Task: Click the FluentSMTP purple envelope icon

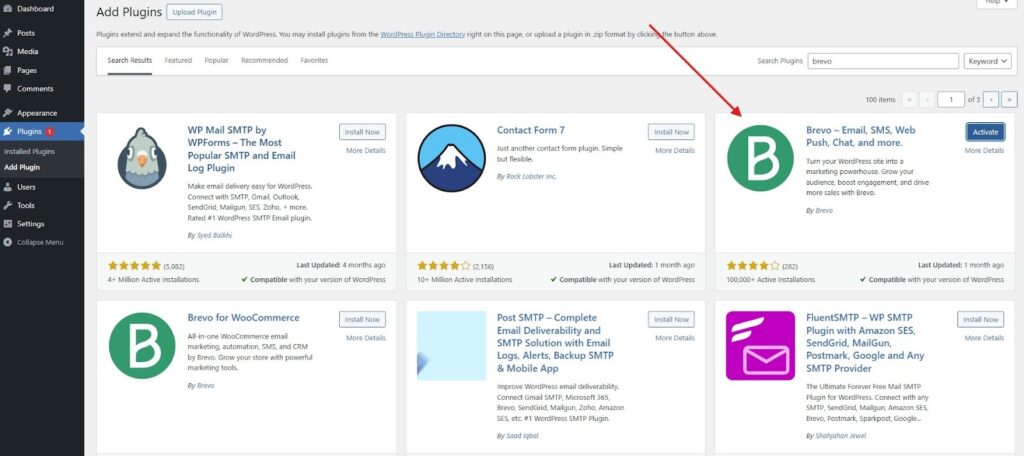Action: (760, 345)
